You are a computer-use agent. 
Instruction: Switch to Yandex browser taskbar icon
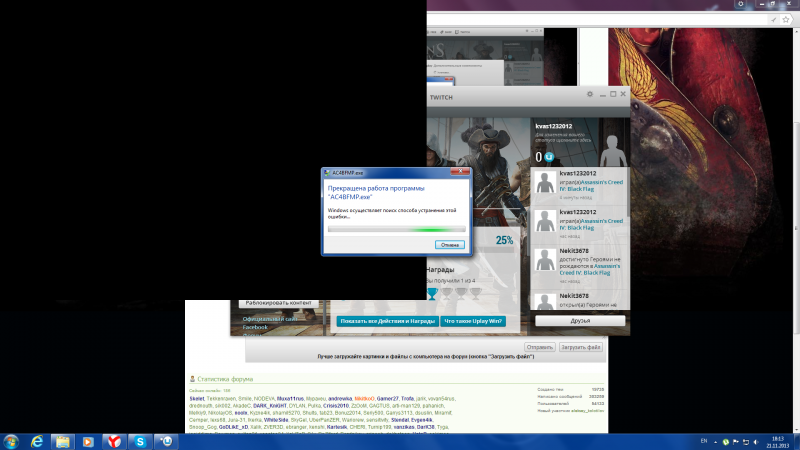[x=114, y=441]
